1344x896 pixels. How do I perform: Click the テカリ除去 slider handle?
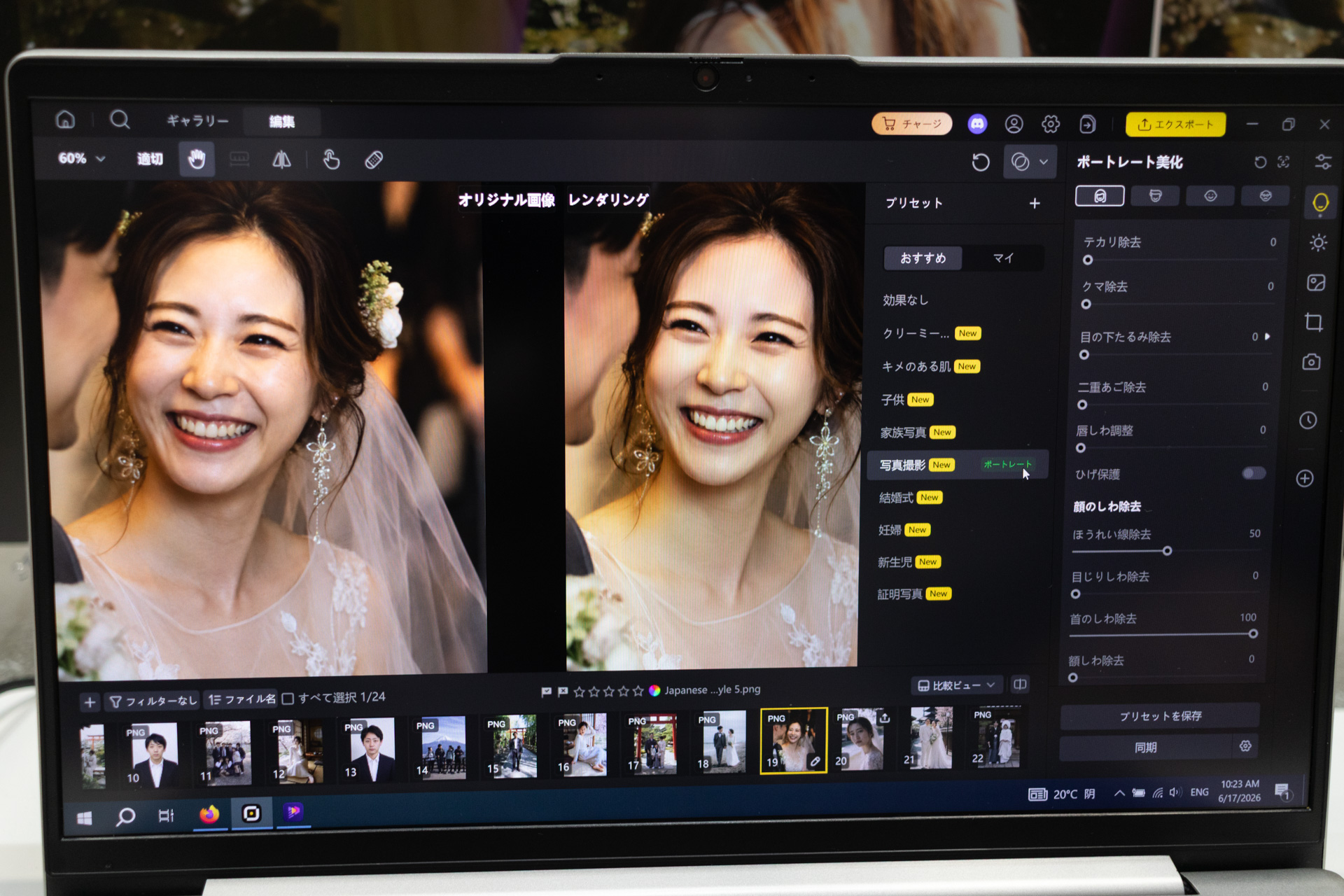tap(1088, 260)
